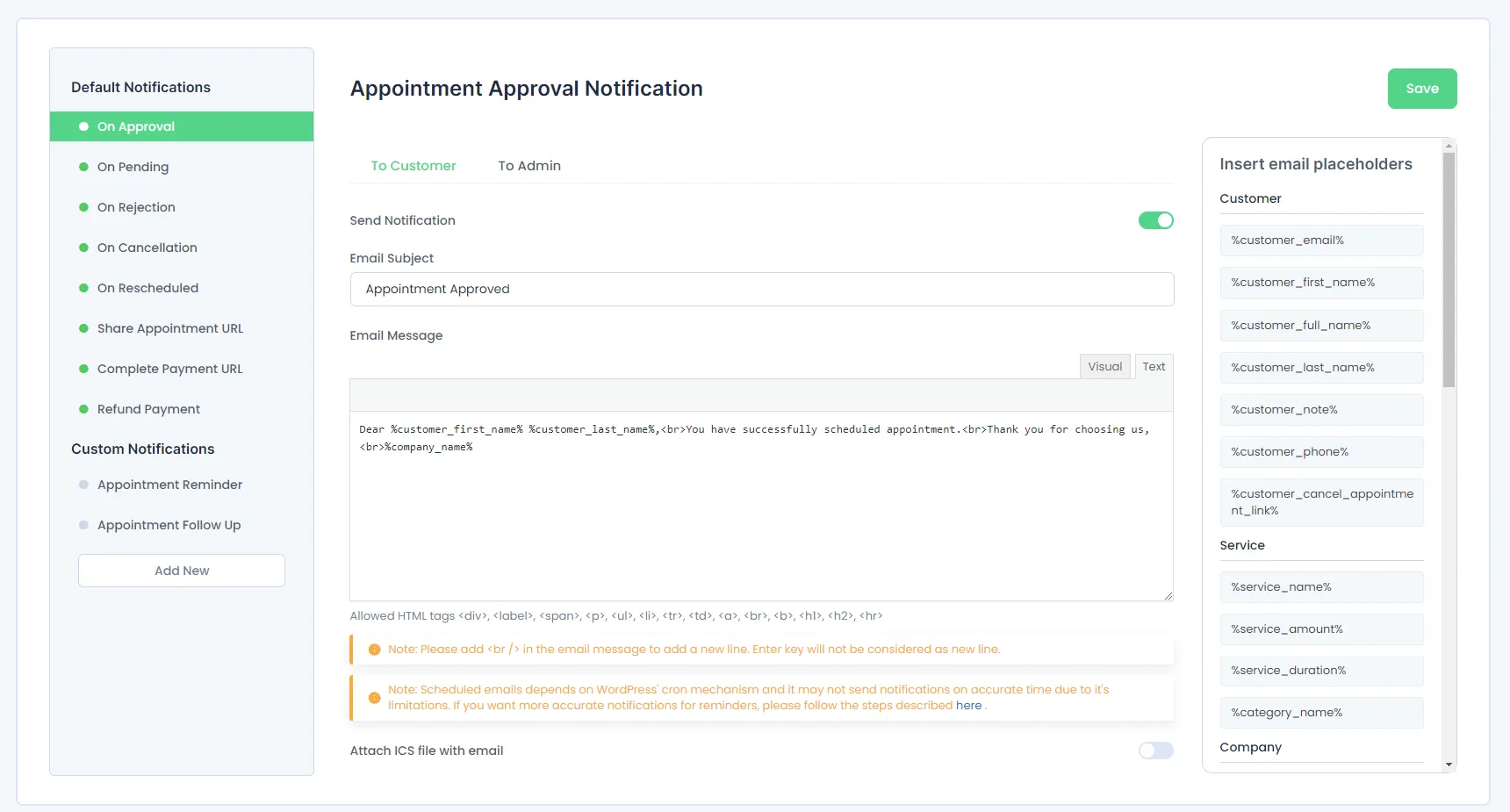Click the 'Insert email placeholders' heading
Screen dimensions: 1510x812
click(1316, 164)
